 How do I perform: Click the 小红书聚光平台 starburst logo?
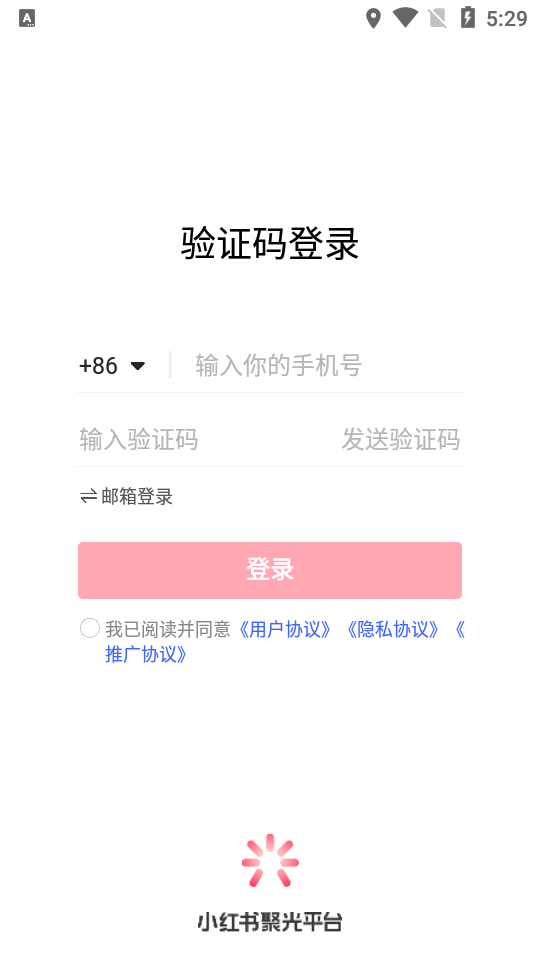[270, 860]
